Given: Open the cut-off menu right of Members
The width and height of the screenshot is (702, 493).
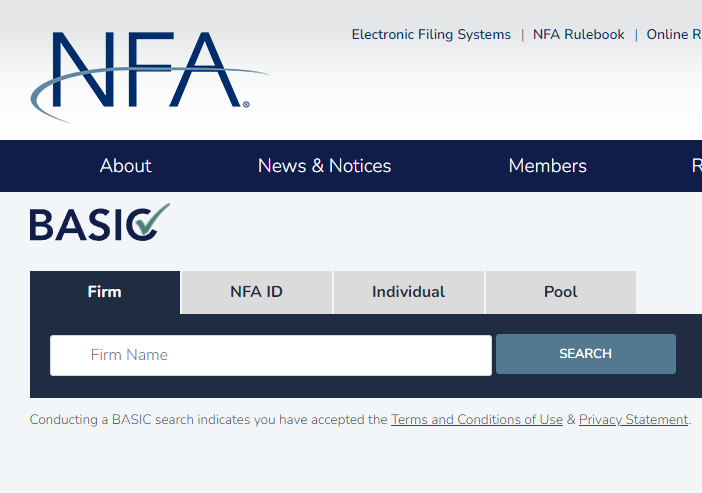Looking at the screenshot, I should tap(696, 166).
